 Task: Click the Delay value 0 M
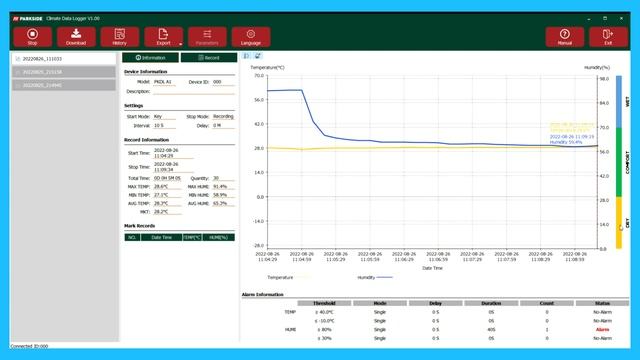point(224,126)
